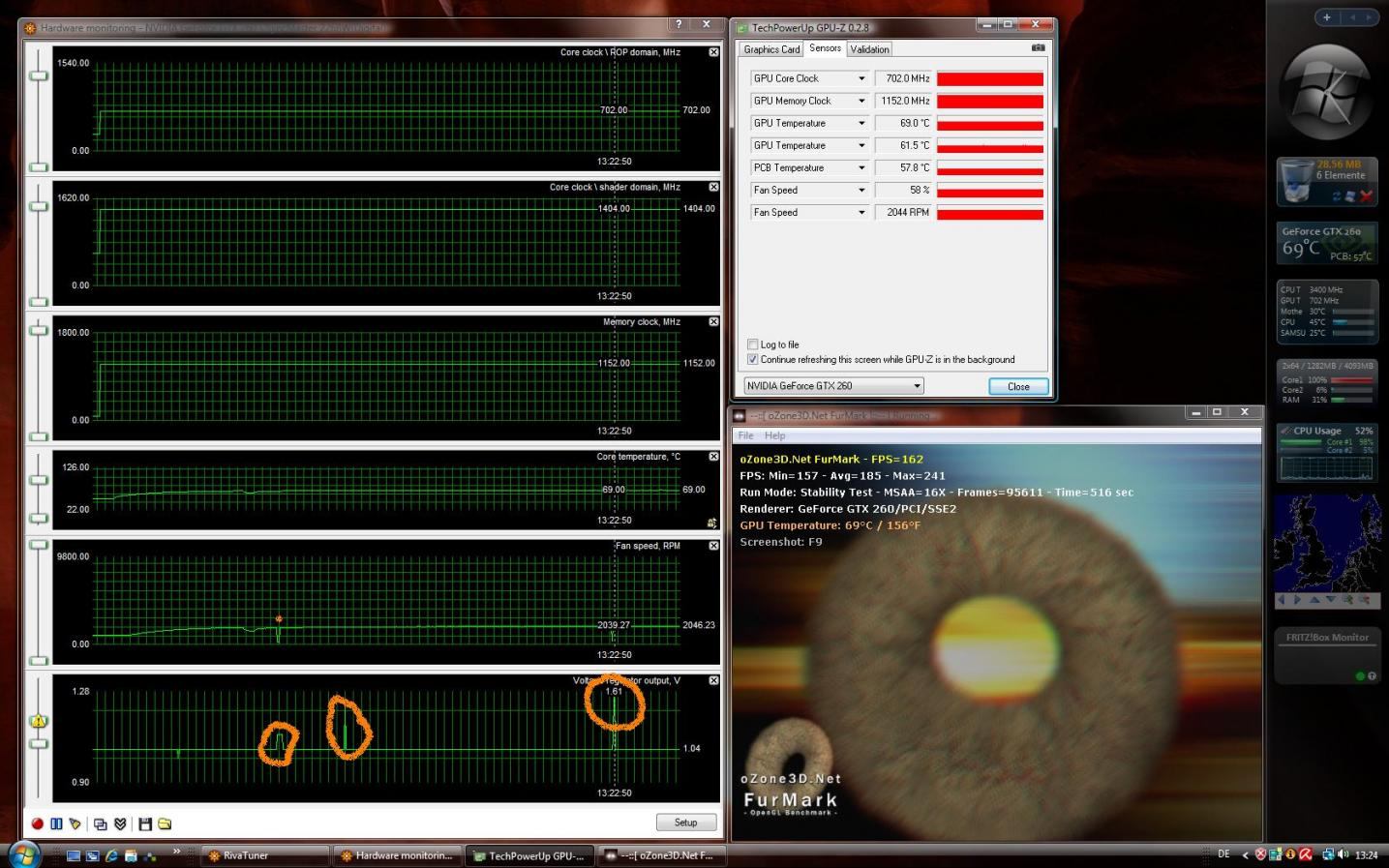Start recording in Hardware monitoring toolbar

(x=37, y=823)
